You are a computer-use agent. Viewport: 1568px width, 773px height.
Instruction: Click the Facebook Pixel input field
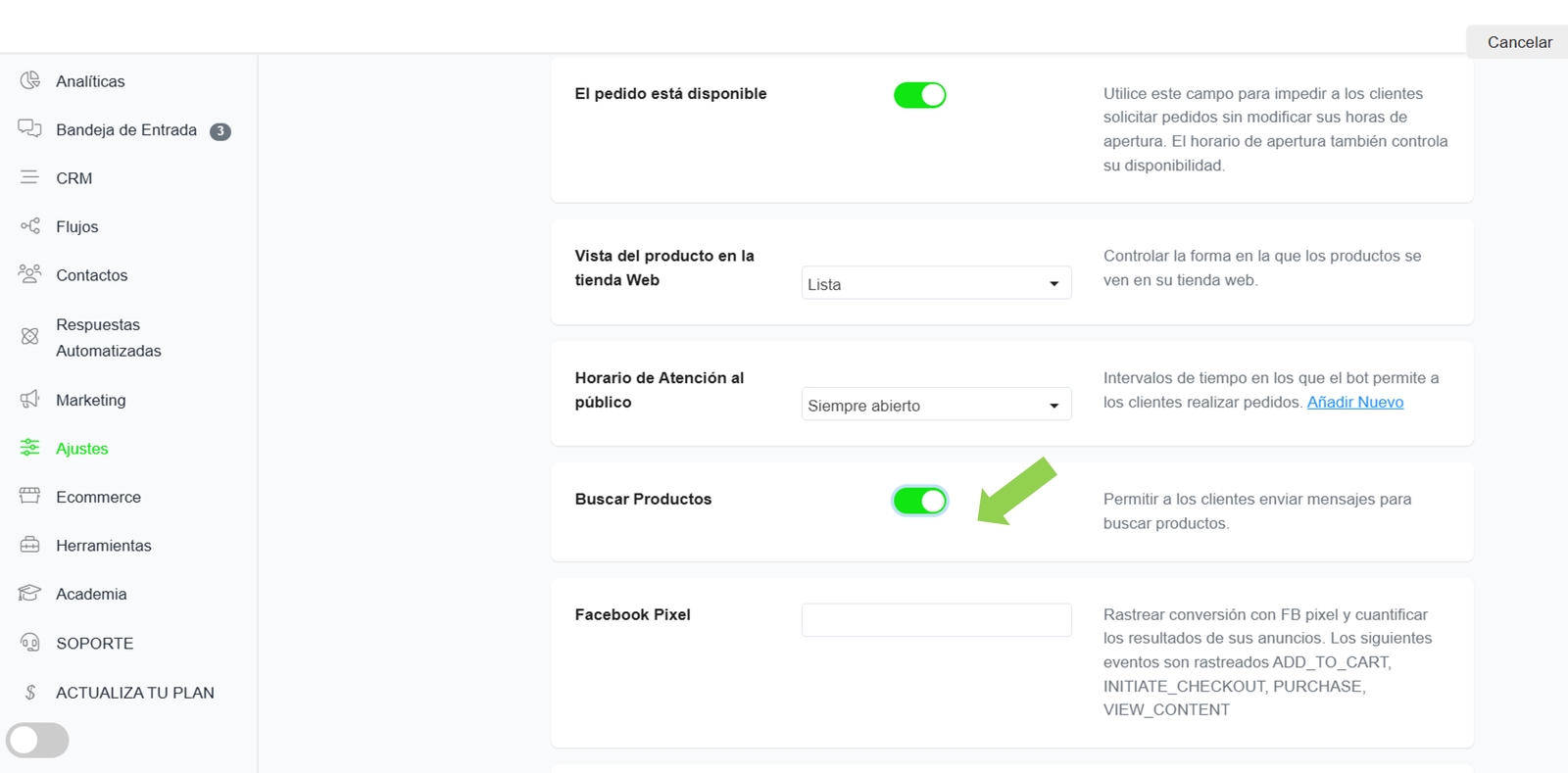coord(936,619)
